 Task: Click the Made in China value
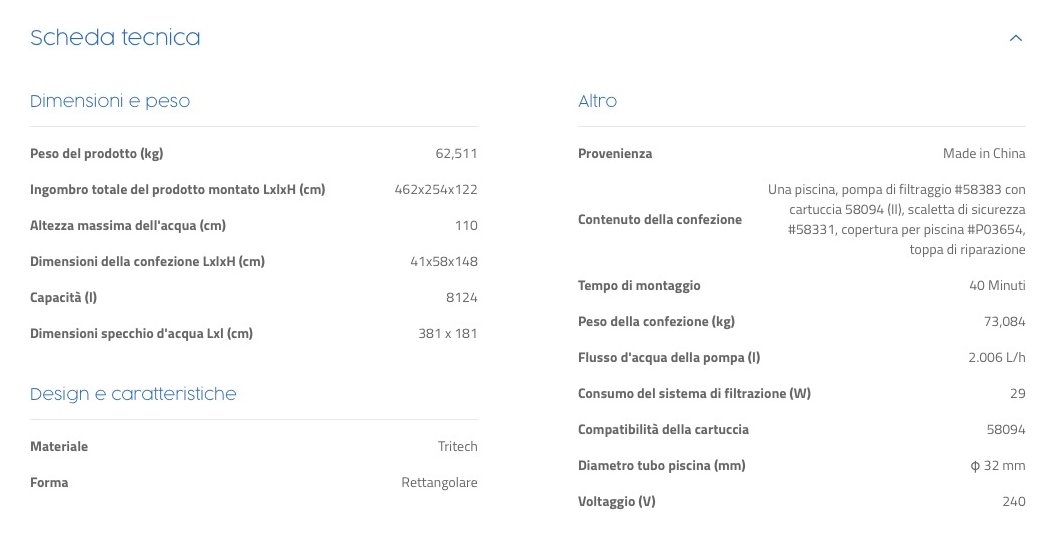click(x=984, y=154)
